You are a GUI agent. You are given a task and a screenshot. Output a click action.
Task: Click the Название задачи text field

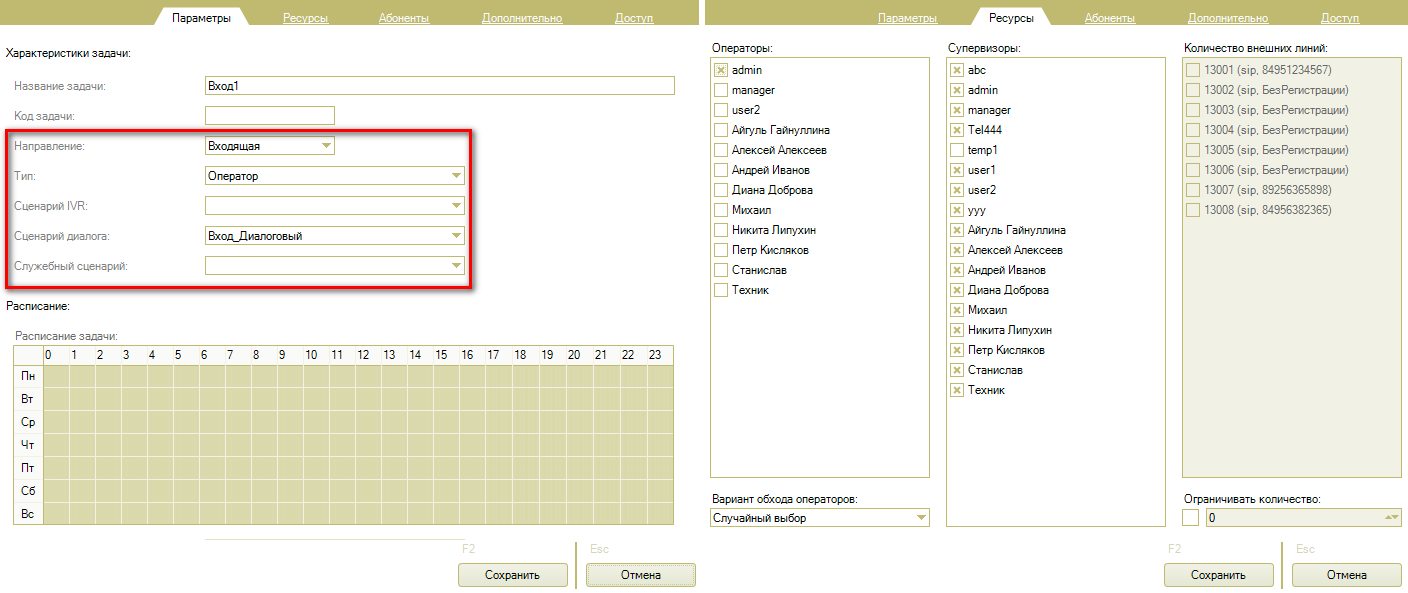click(x=439, y=86)
